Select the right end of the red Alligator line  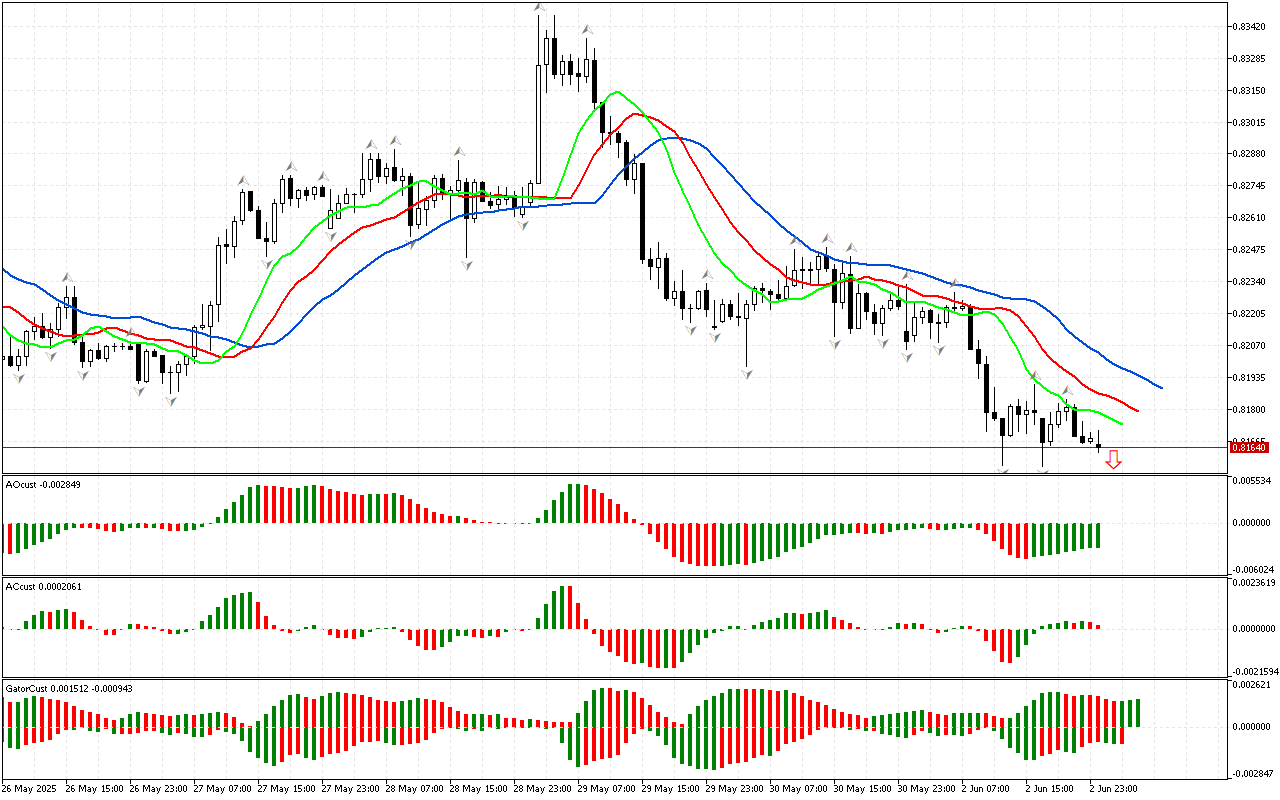(1138, 410)
